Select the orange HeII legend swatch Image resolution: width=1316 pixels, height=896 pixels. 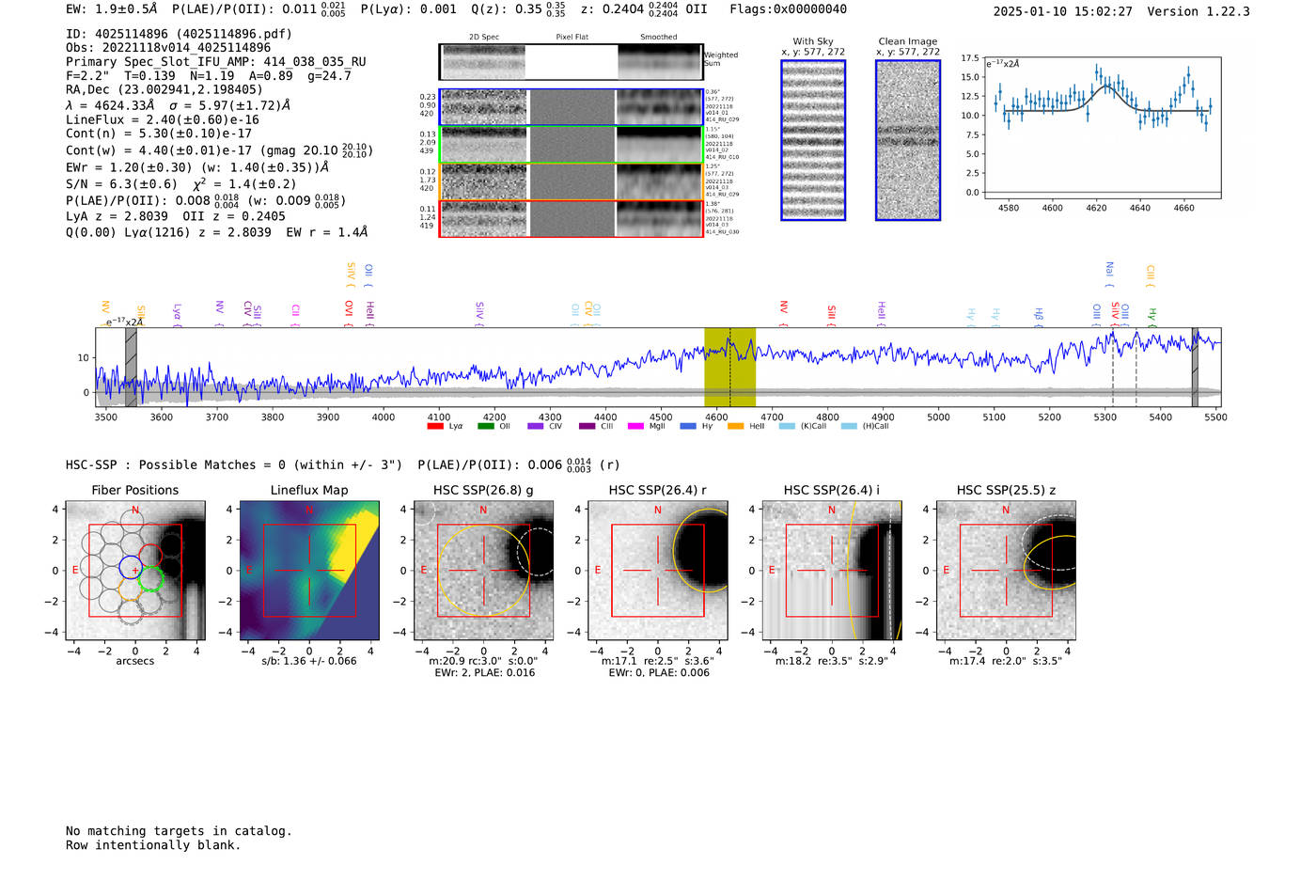pyautogui.click(x=735, y=426)
